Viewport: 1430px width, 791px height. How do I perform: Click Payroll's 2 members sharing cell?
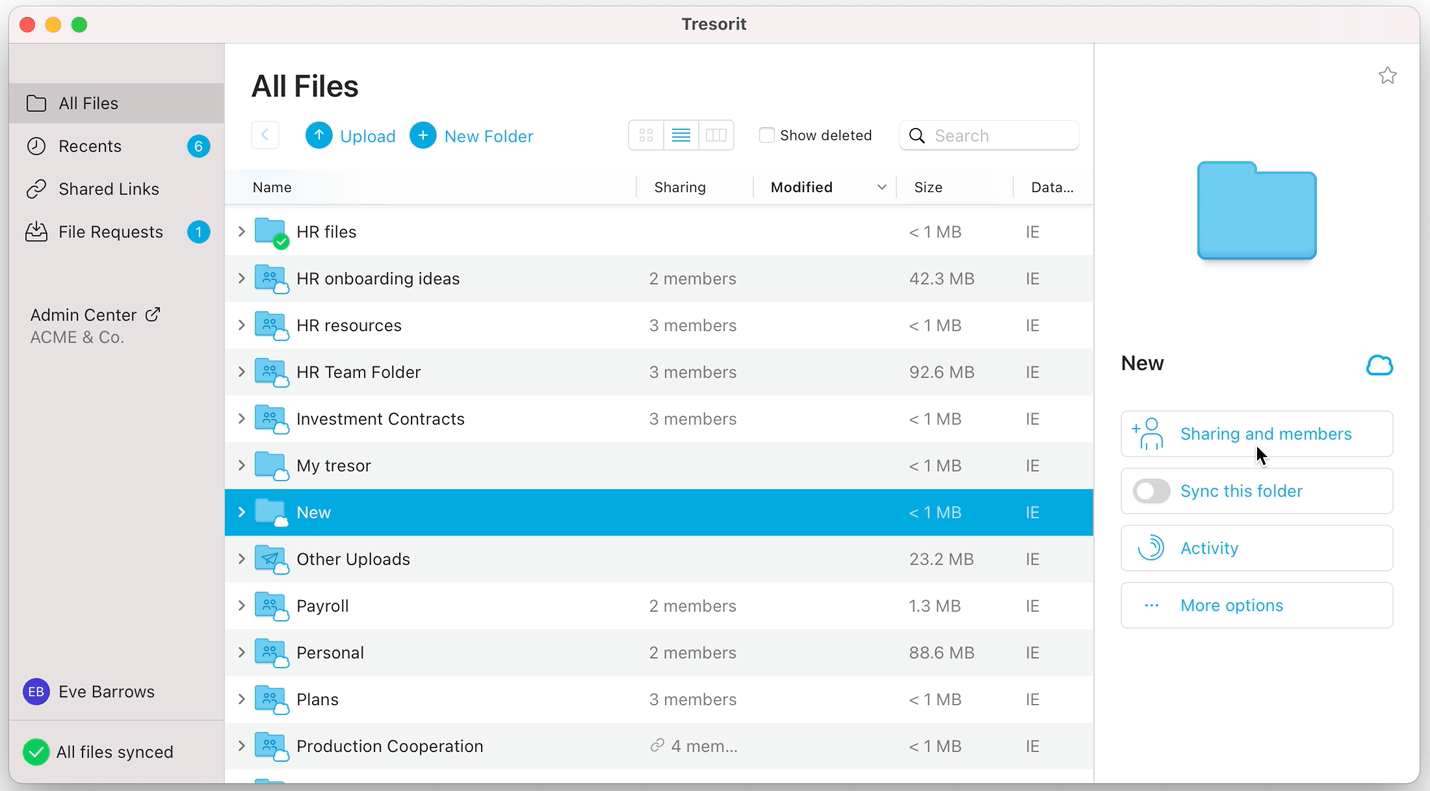pos(693,606)
